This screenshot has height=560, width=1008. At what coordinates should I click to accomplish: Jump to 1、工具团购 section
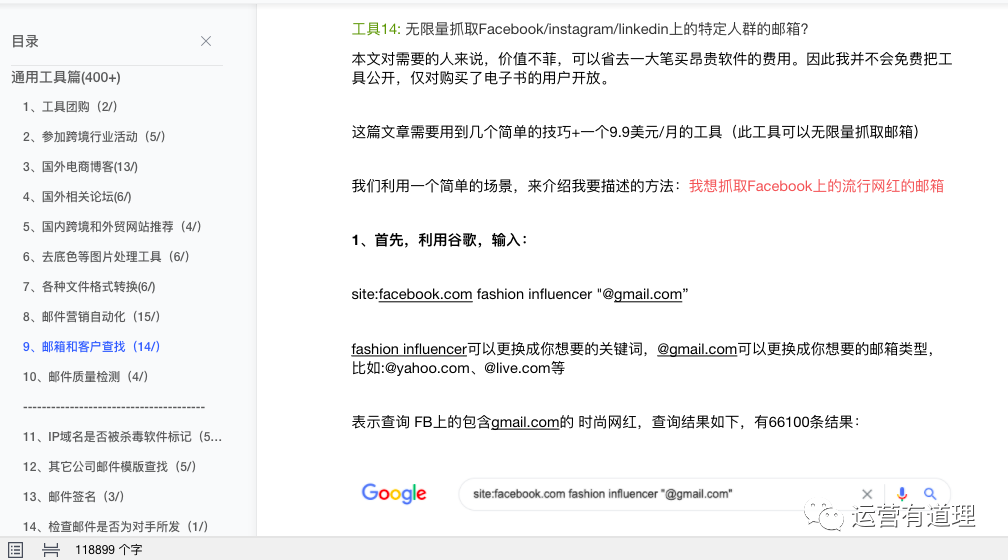click(70, 107)
